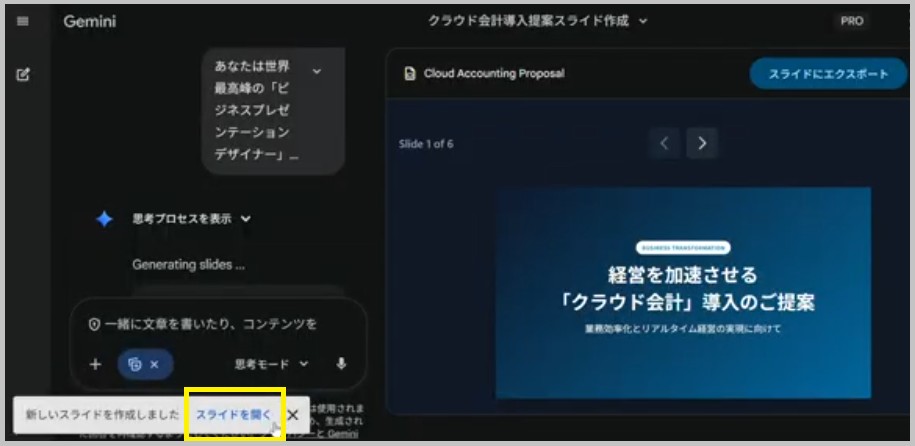Click the Slide 1 of 6 indicator
This screenshot has height=446, width=915.
pos(426,144)
